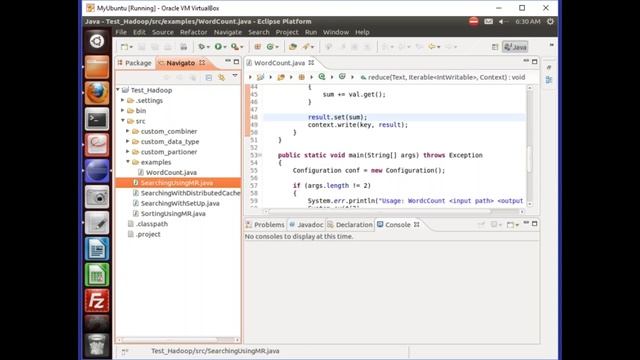Switch to the Problems tab
This screenshot has width=640, height=360.
coord(265,225)
